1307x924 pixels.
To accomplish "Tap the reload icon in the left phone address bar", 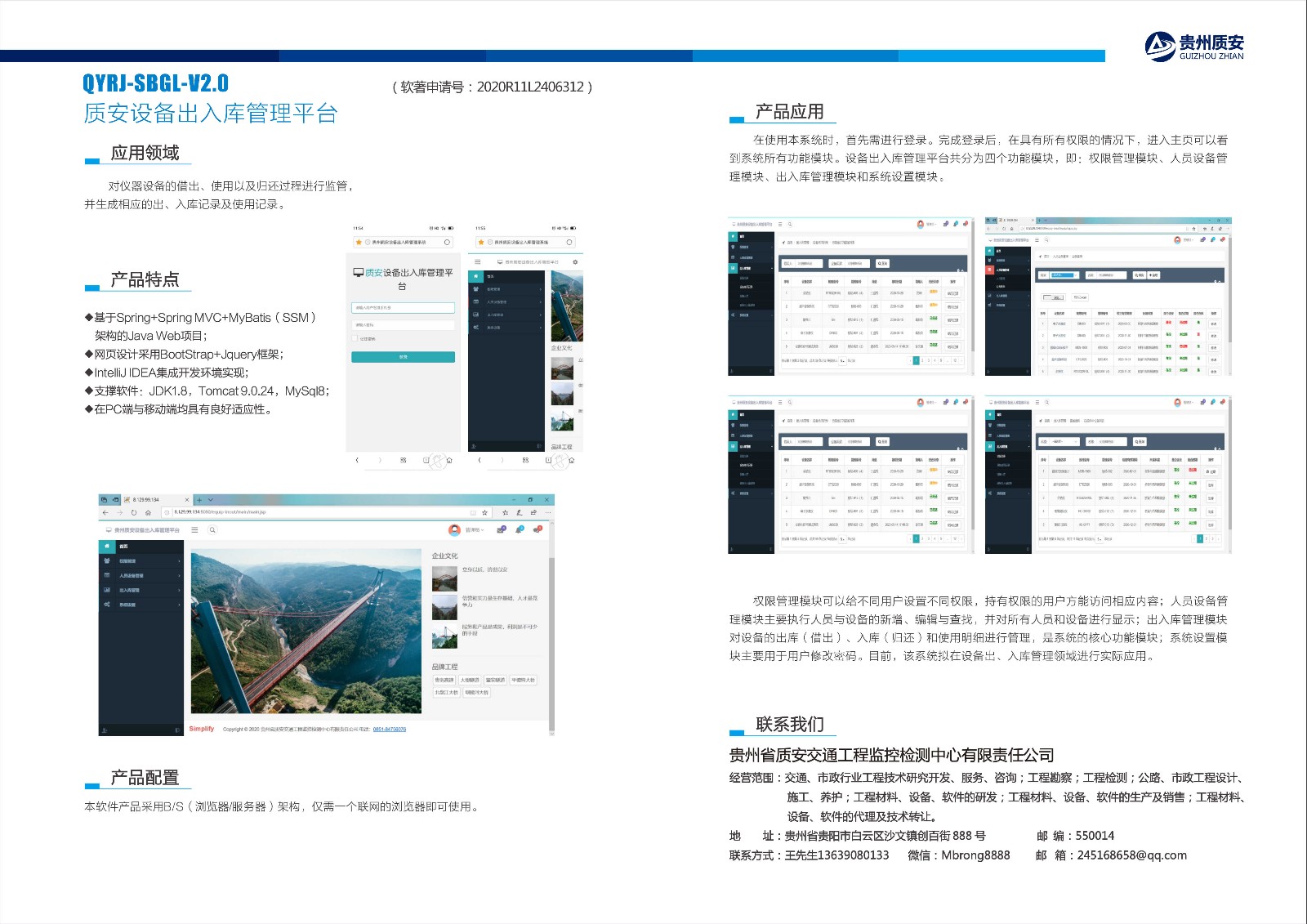I will coord(447,243).
